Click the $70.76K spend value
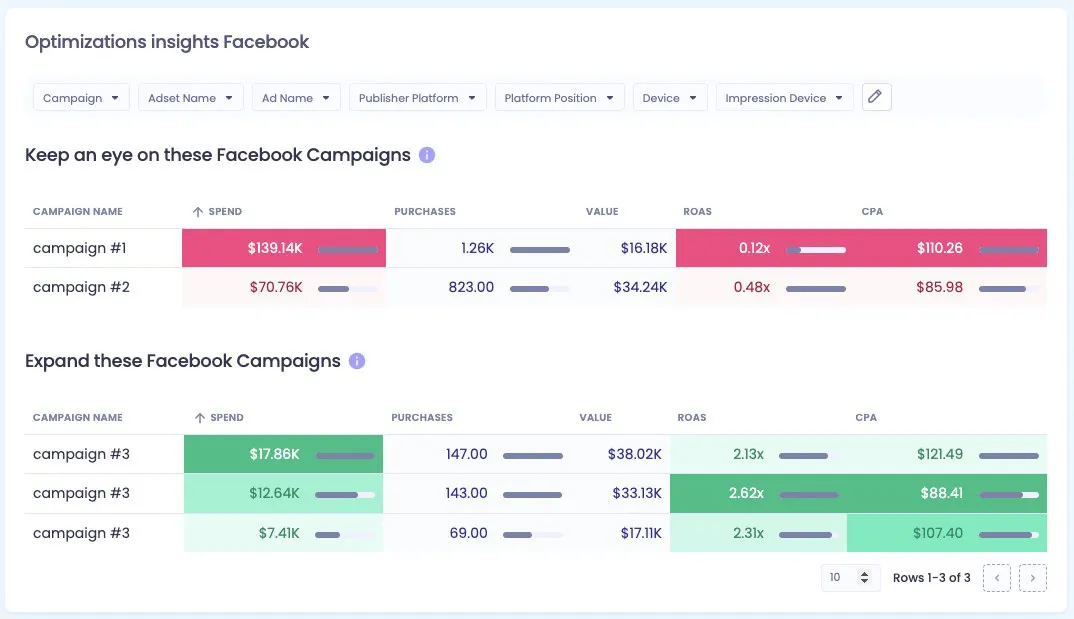 click(276, 287)
